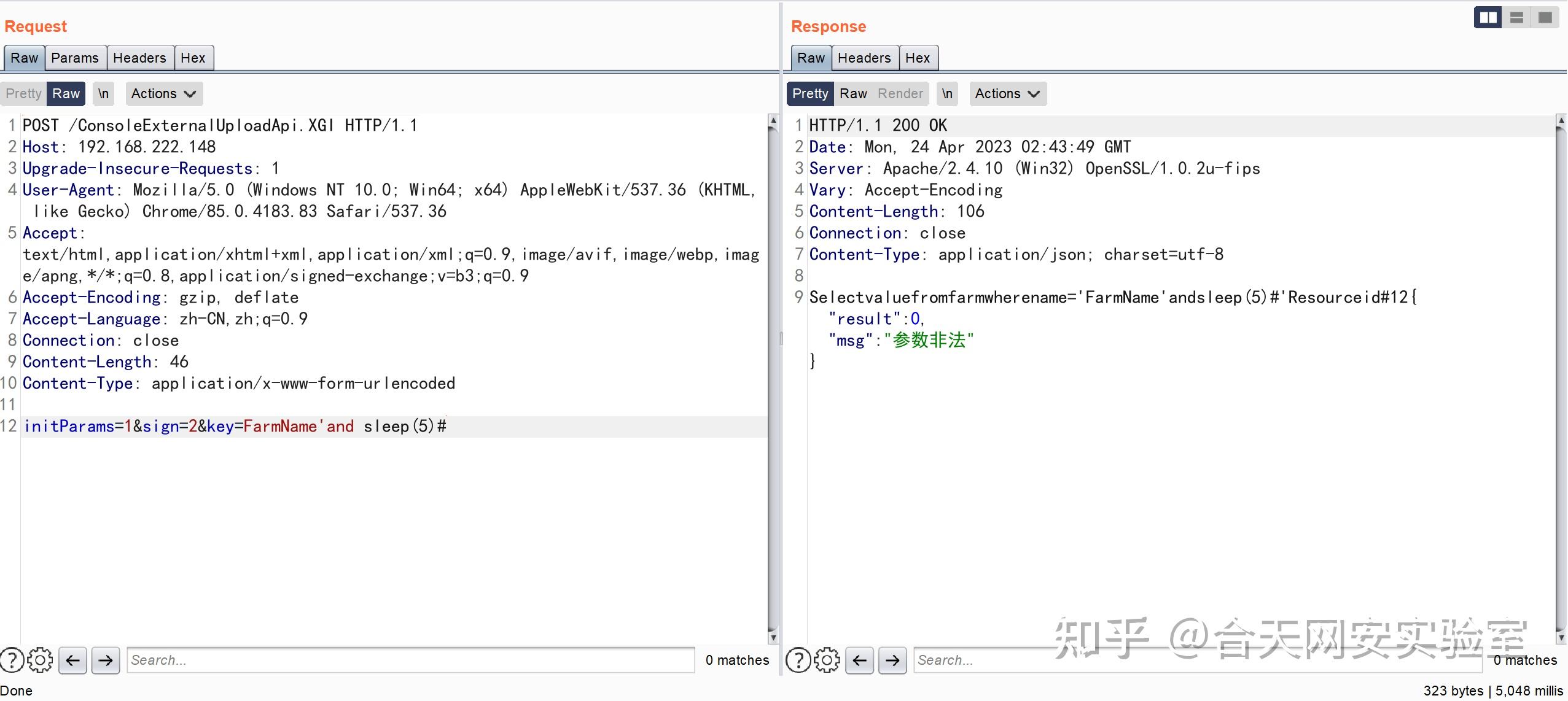Screen dimensions: 1568x701
Task: Click the response panel help icon
Action: click(x=798, y=660)
